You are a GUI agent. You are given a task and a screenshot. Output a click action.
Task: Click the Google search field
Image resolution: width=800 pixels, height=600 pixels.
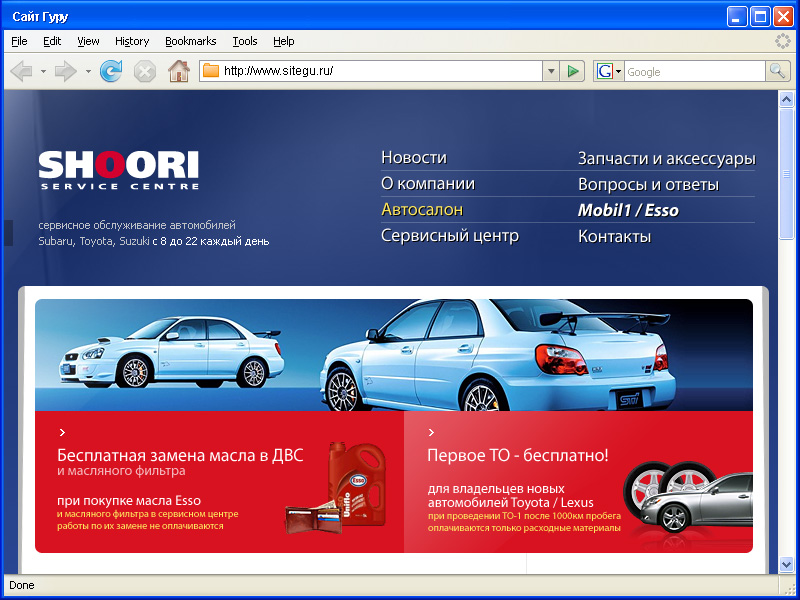pos(695,71)
